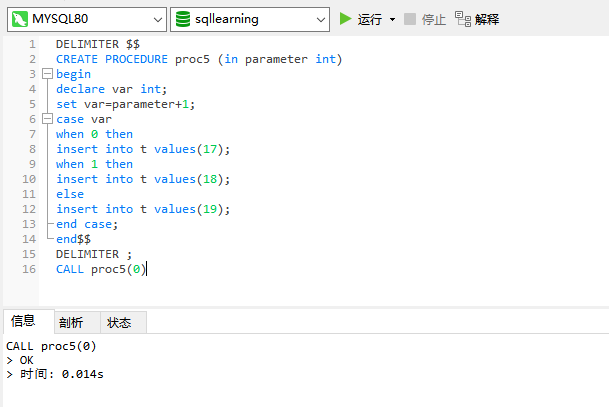The width and height of the screenshot is (609, 407).
Task: Click CREATE PROCEDURE proc5 line
Action: click(x=199, y=59)
